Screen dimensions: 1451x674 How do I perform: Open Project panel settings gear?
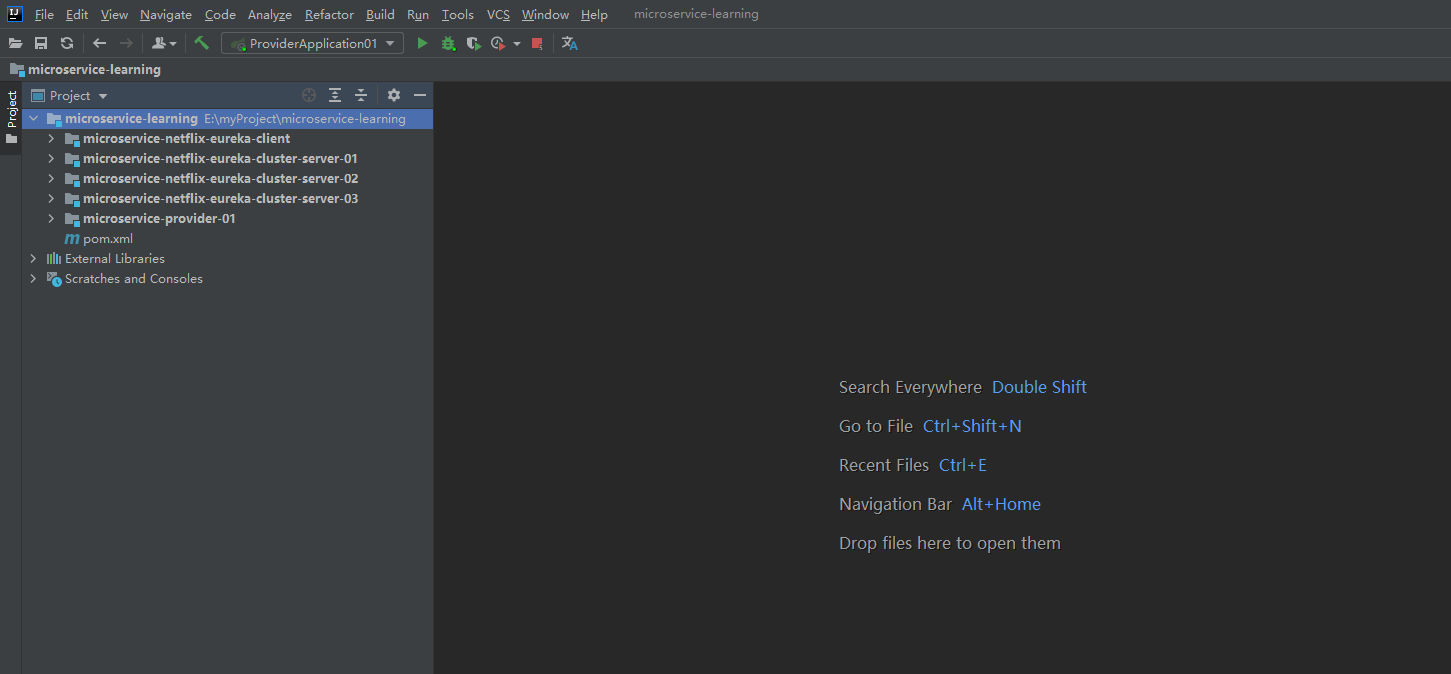tap(394, 95)
